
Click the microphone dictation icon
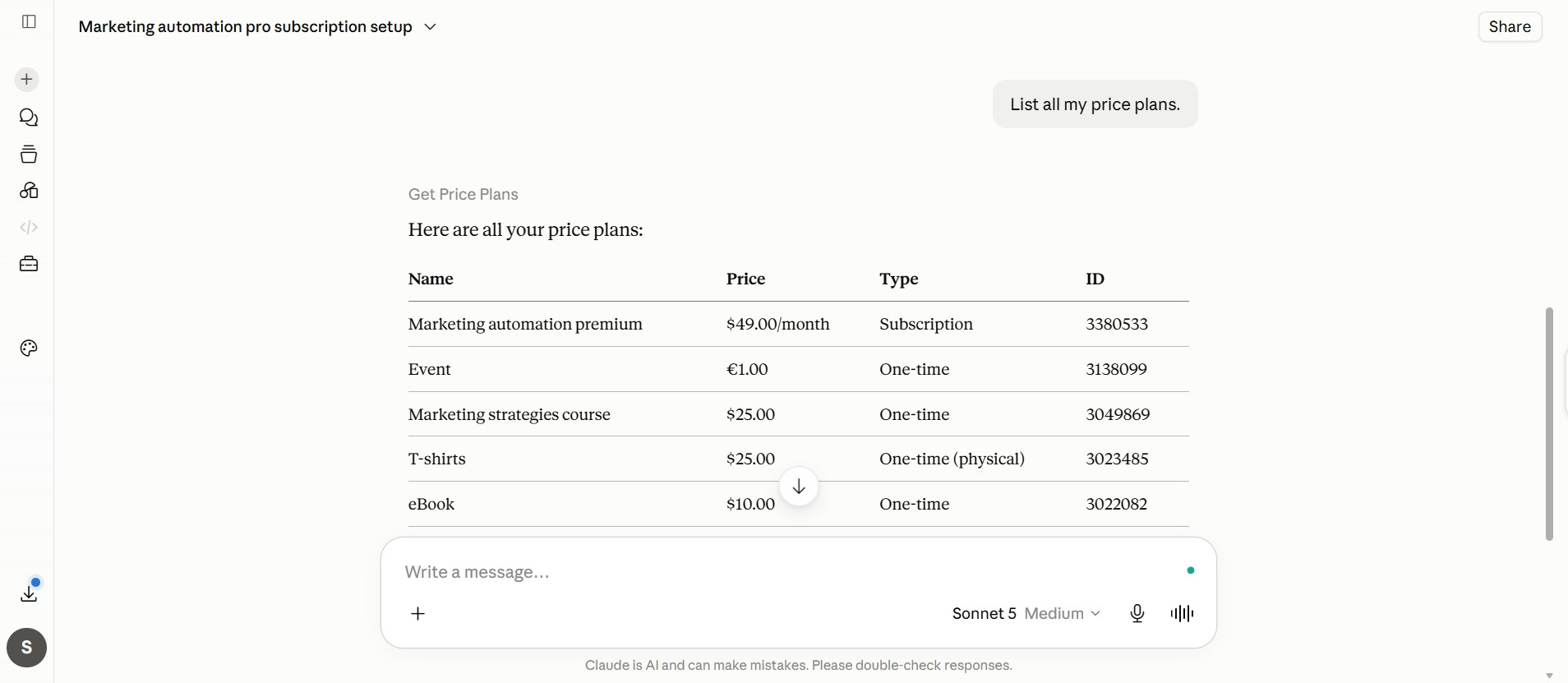point(1137,613)
